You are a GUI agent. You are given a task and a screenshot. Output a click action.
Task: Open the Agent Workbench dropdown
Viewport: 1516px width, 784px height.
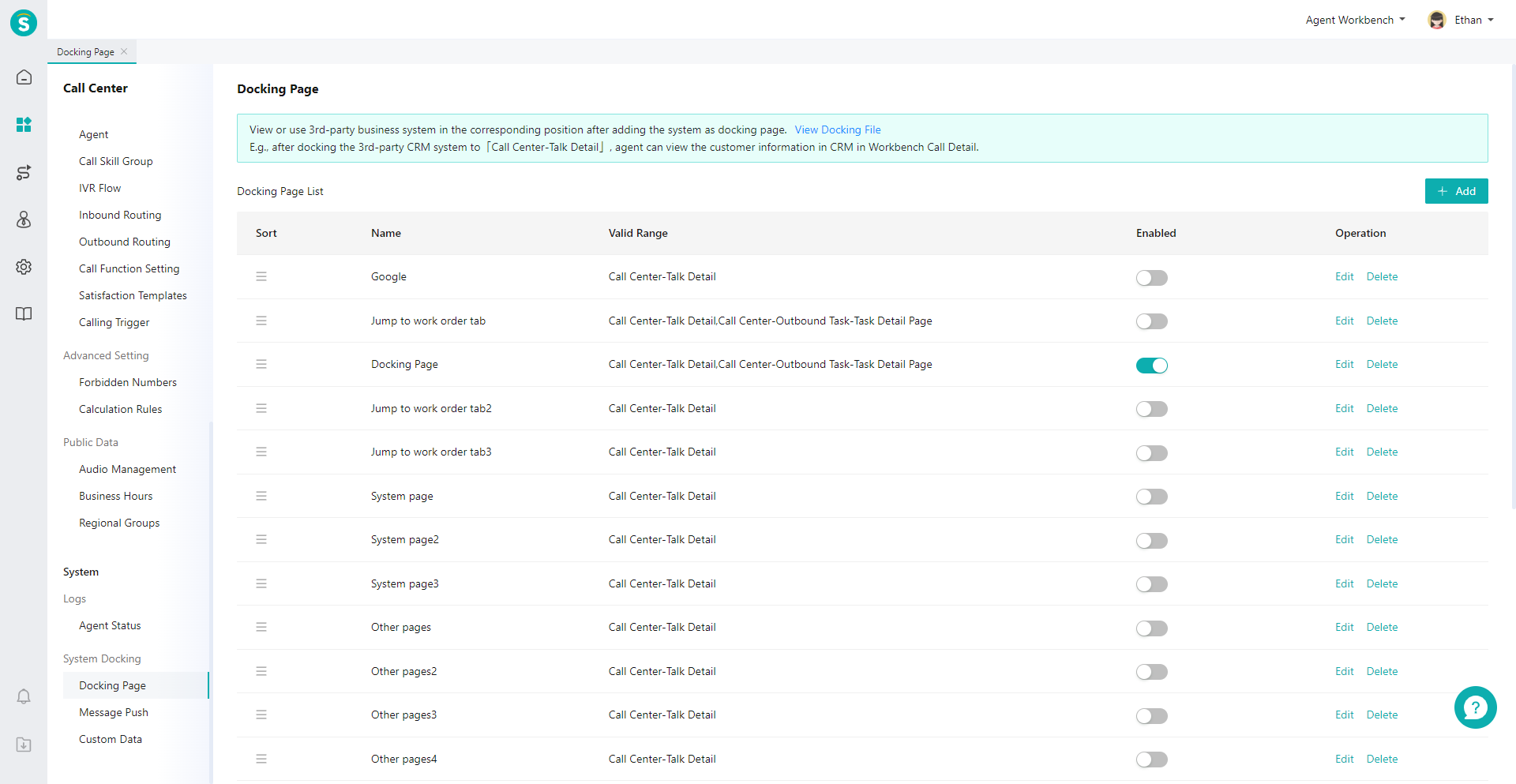point(1355,20)
